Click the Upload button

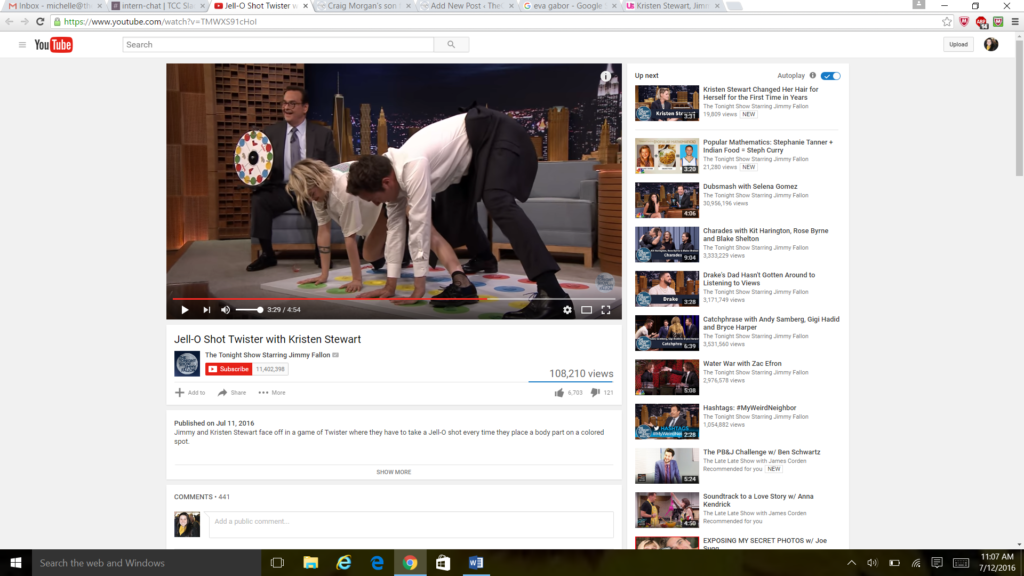(958, 44)
